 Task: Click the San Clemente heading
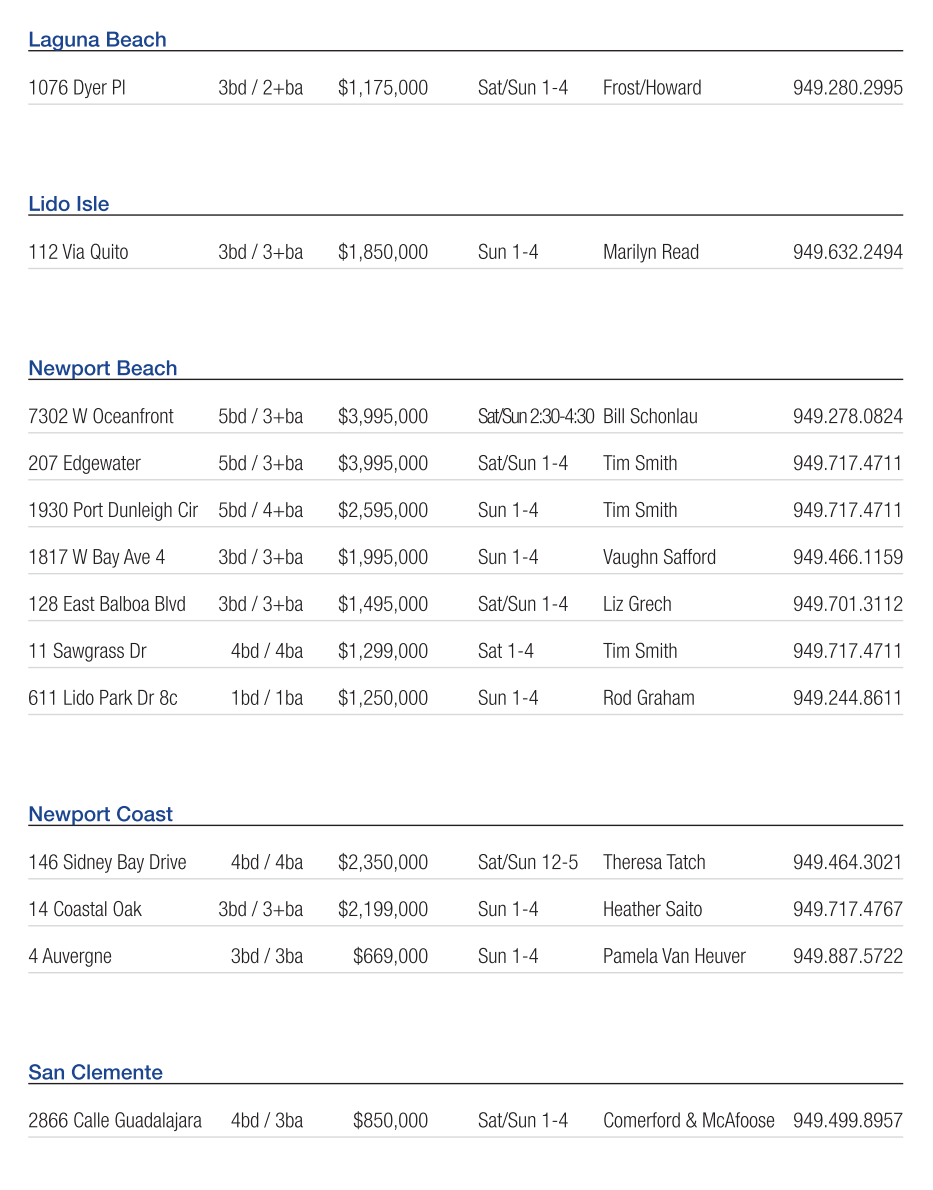(95, 1072)
